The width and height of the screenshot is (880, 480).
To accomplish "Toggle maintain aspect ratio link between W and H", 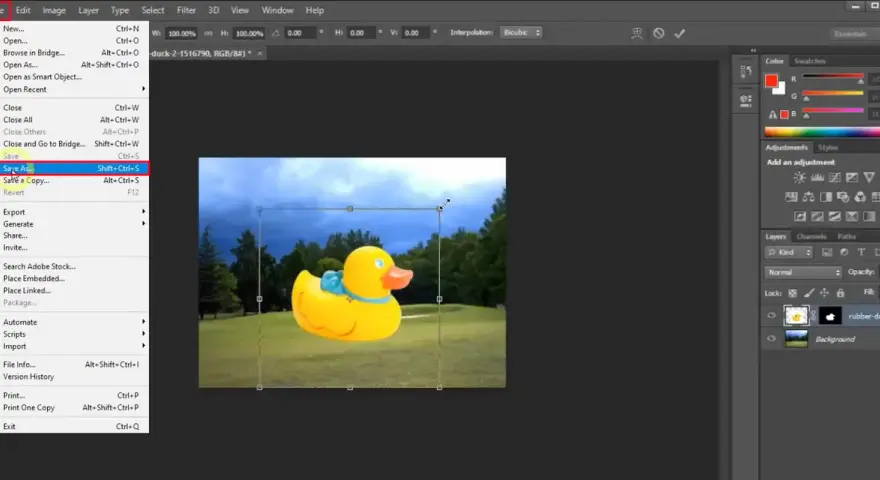I will coord(208,33).
